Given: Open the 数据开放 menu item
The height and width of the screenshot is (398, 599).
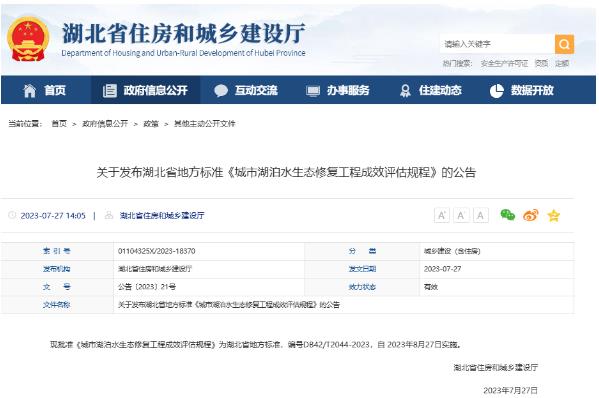Looking at the screenshot, I should pyautogui.click(x=521, y=91).
